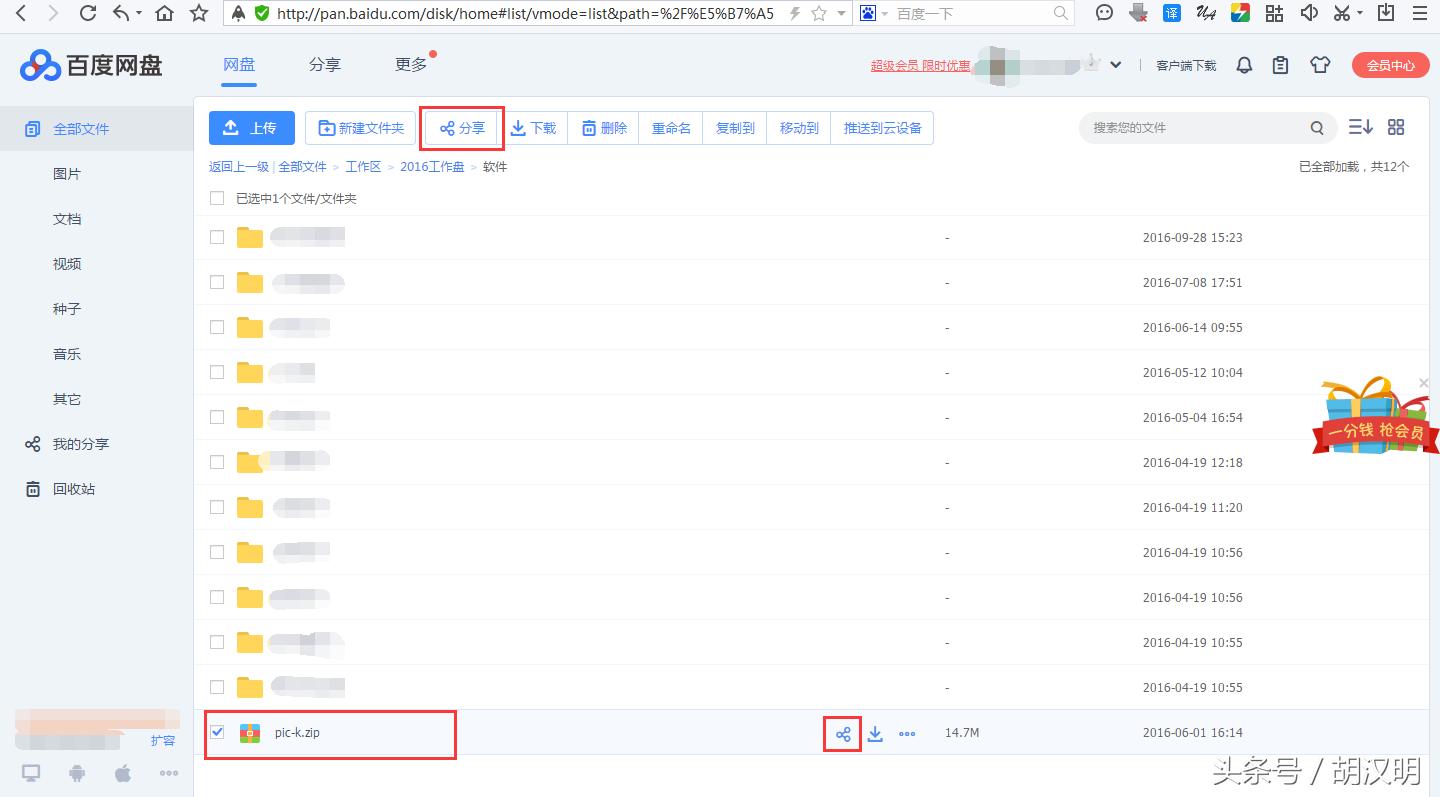Open the Baidu paw search engine selector
The image size is (1440, 797).
tap(868, 13)
